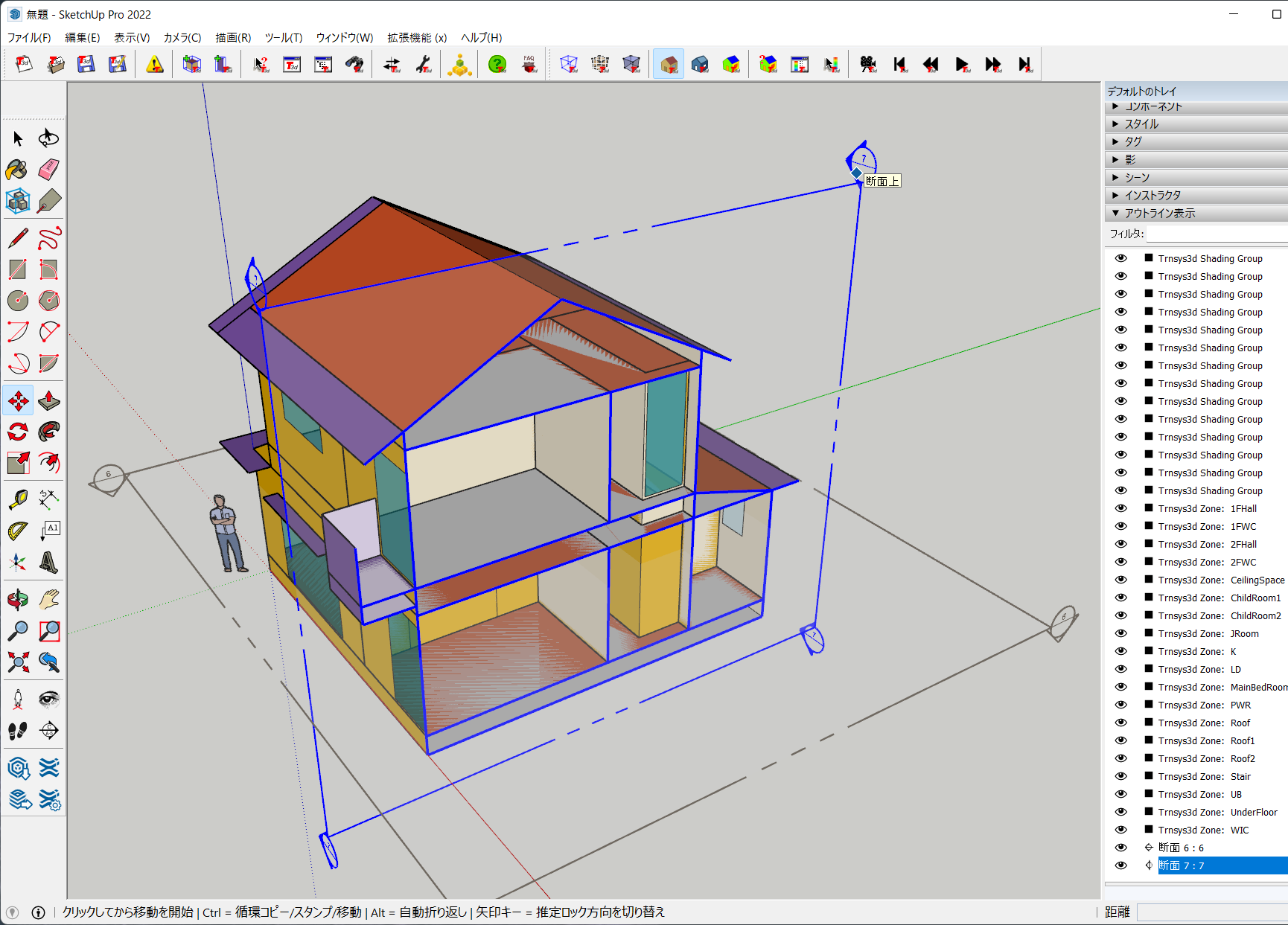Select the Rotate tool
The height and width of the screenshot is (925, 1288).
point(16,431)
